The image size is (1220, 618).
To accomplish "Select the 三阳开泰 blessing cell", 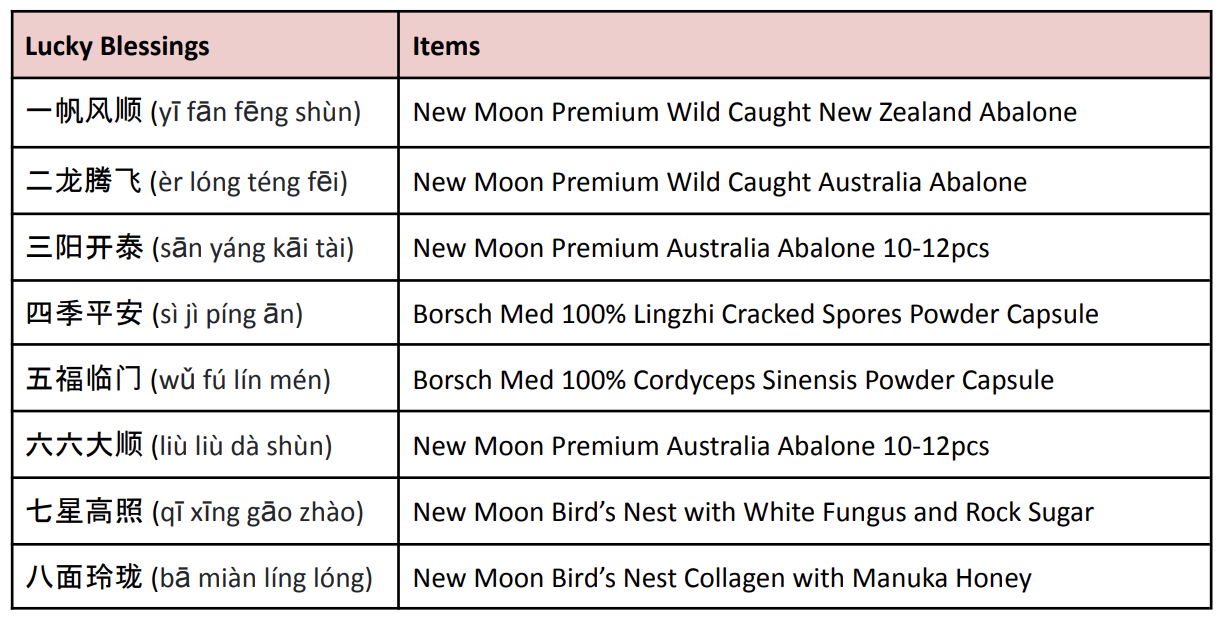I will pos(205,247).
